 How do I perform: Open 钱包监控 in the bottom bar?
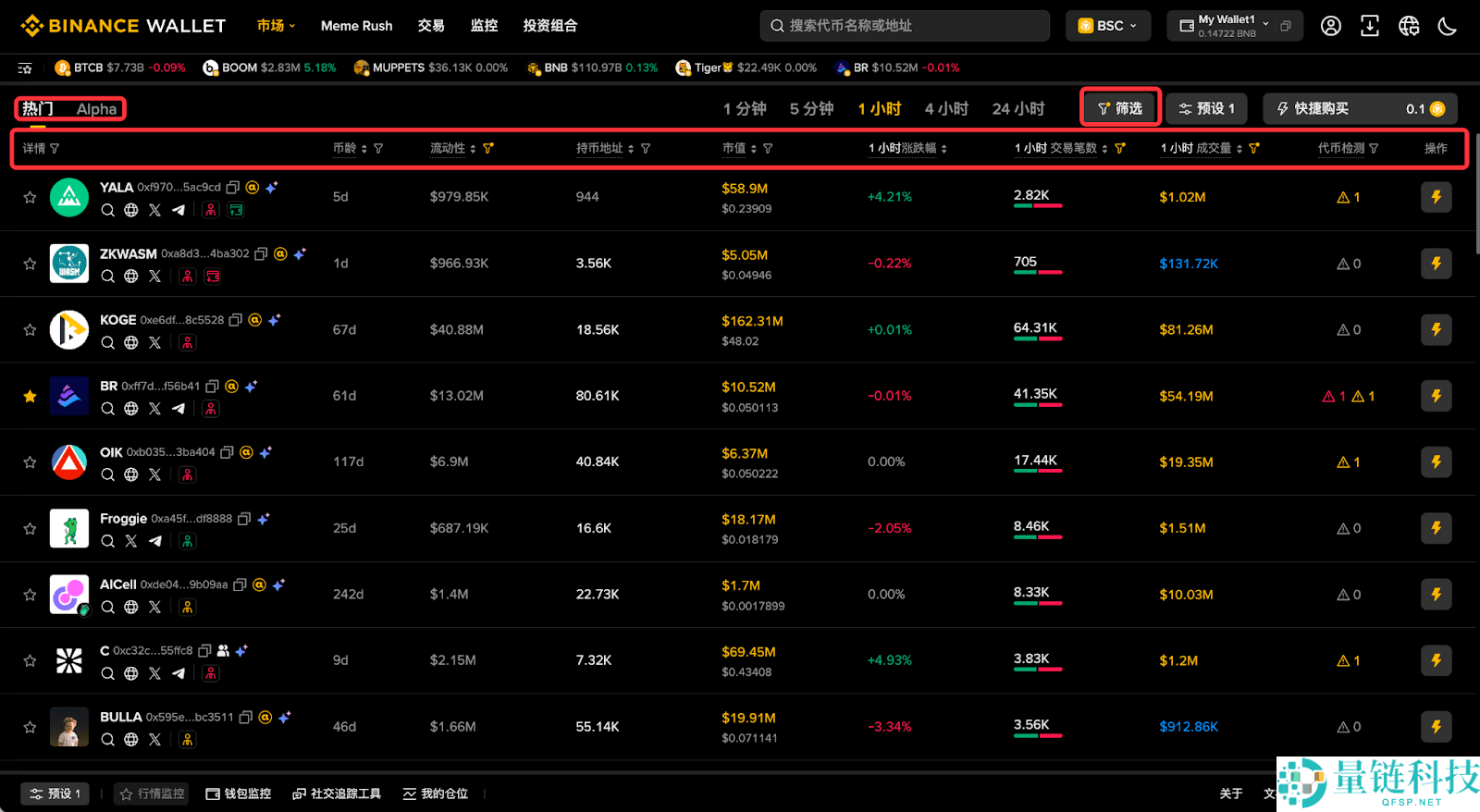point(239,794)
